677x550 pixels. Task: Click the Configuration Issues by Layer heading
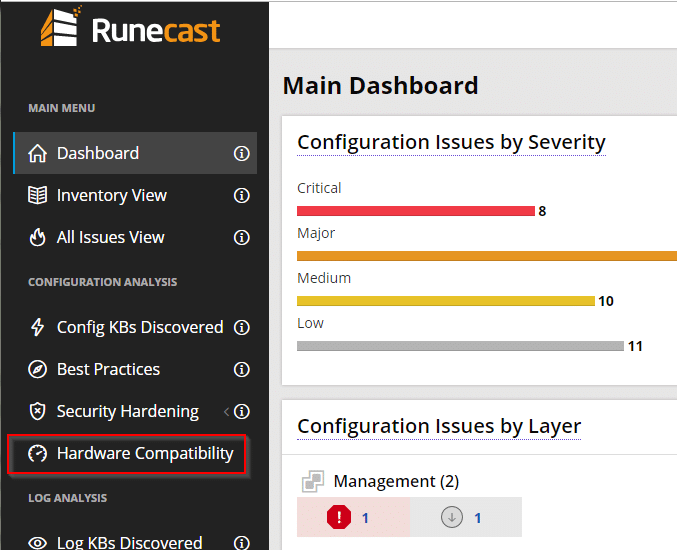coord(439,427)
